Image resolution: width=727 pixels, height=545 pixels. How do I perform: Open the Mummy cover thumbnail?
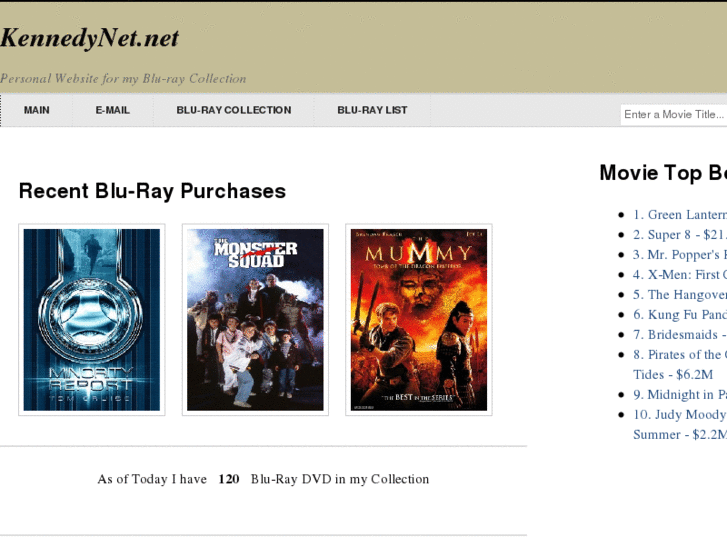coord(419,320)
